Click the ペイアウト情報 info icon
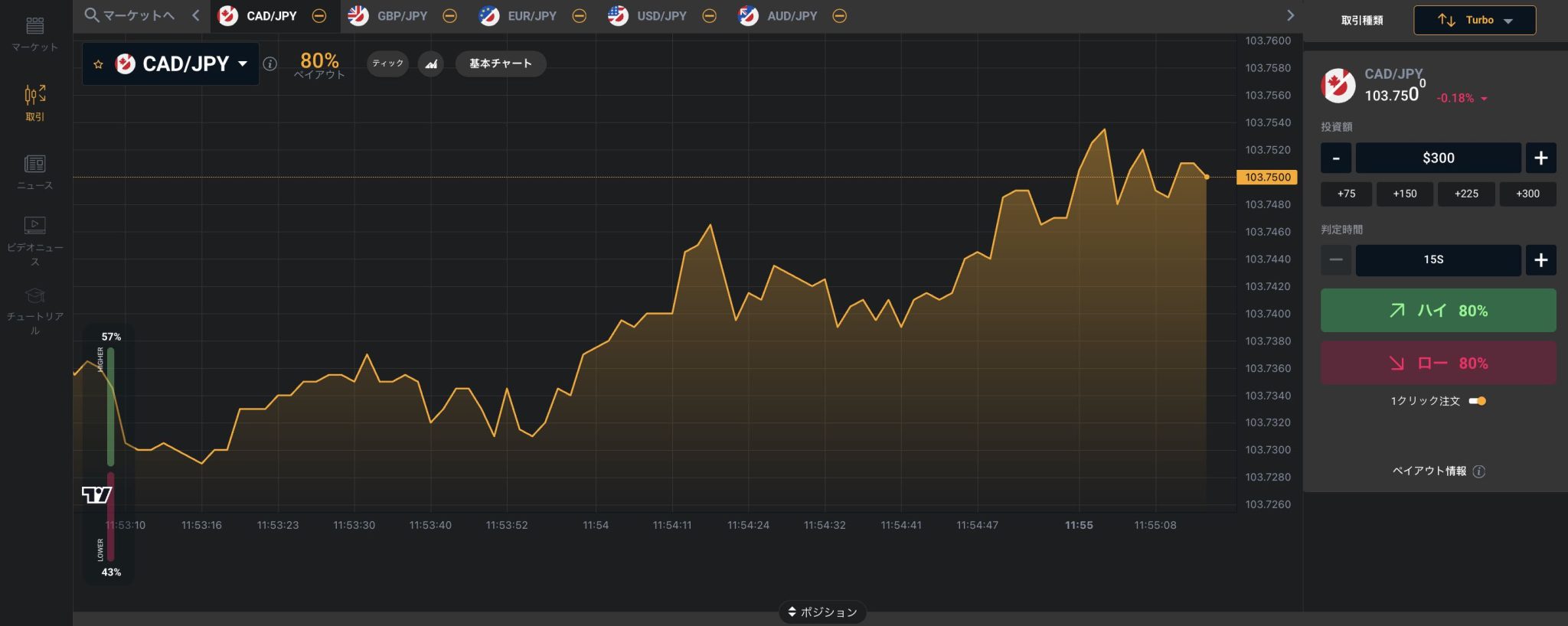 coord(1479,471)
